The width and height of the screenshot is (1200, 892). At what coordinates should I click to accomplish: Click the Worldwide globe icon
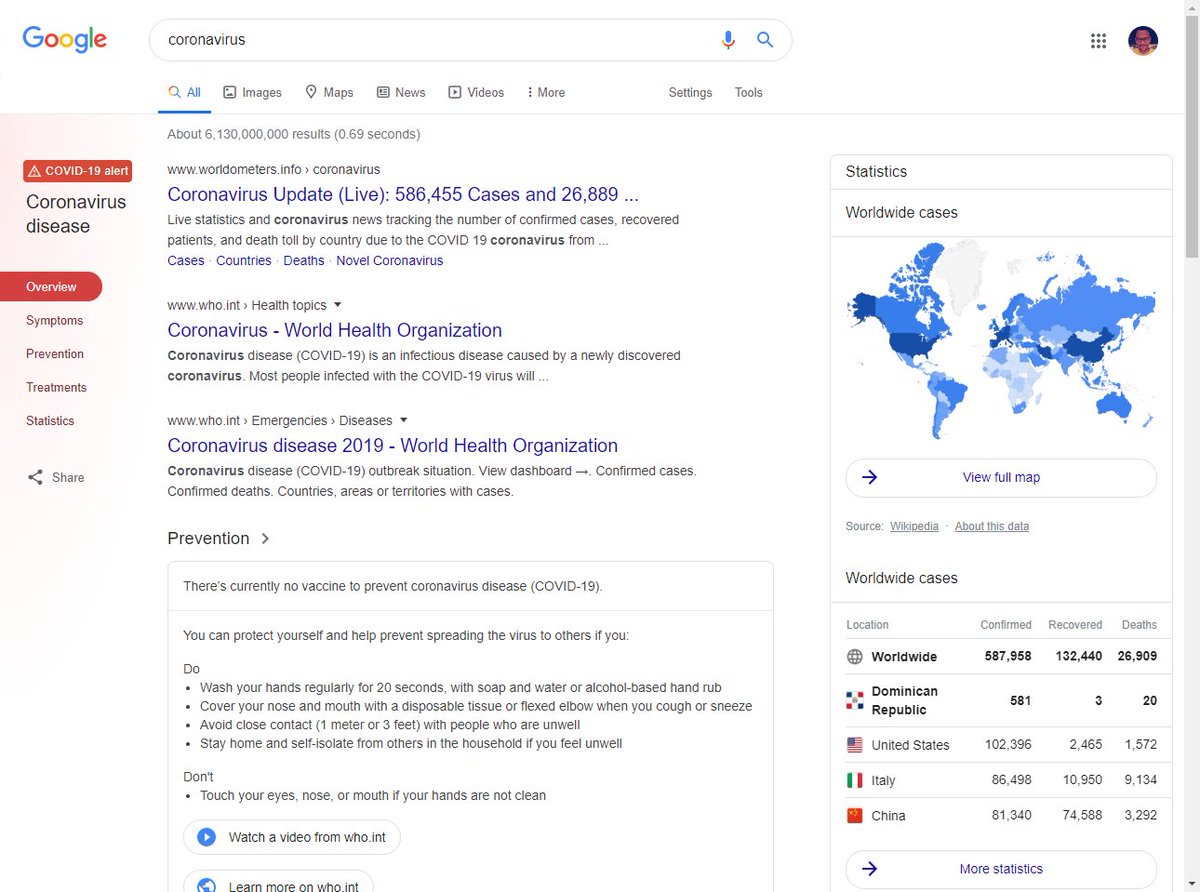(855, 657)
